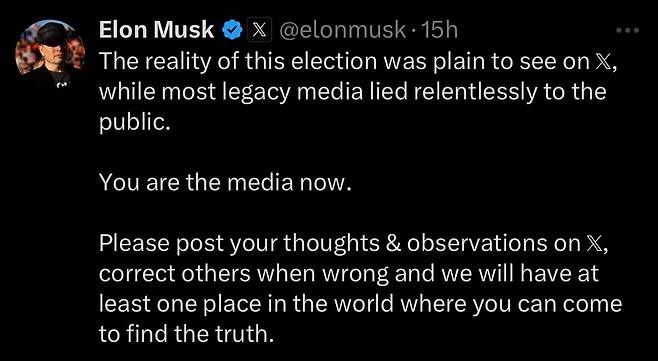The image size is (658, 361).
Task: Click the line 'least one place in the world'
Action: coord(360,305)
